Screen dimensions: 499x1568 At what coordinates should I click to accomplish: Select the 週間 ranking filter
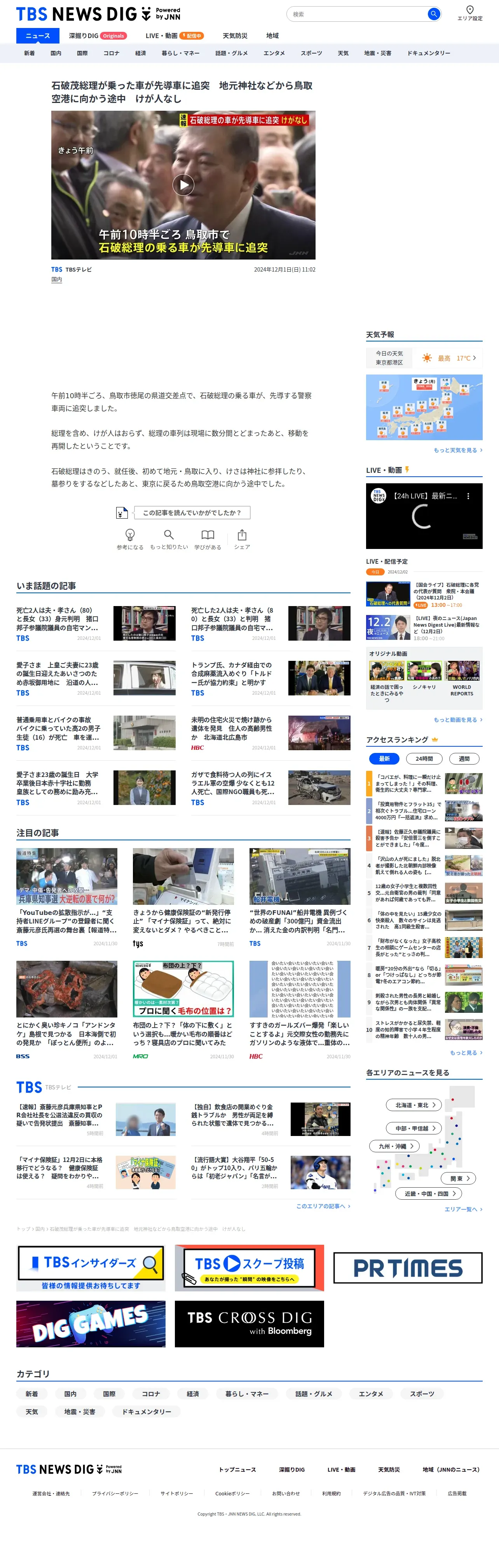[x=464, y=758]
